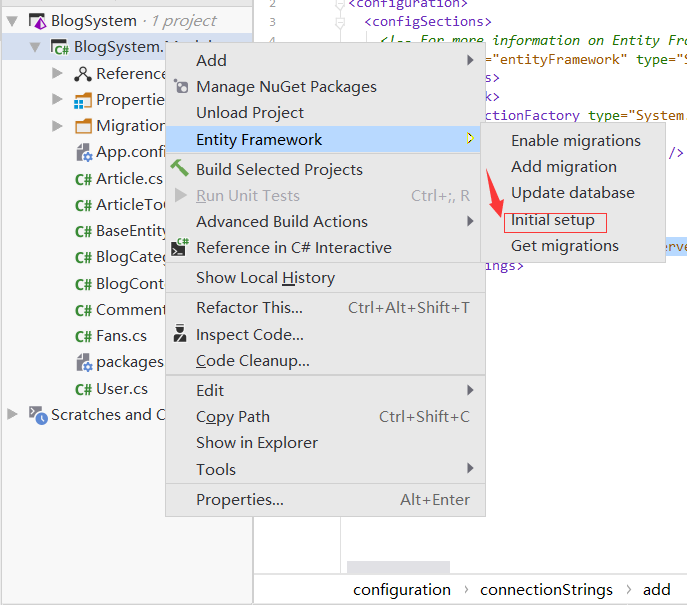Viewport: 687px width, 605px height.
Task: Click configuration in the breadcrumb bar
Action: (x=402, y=590)
